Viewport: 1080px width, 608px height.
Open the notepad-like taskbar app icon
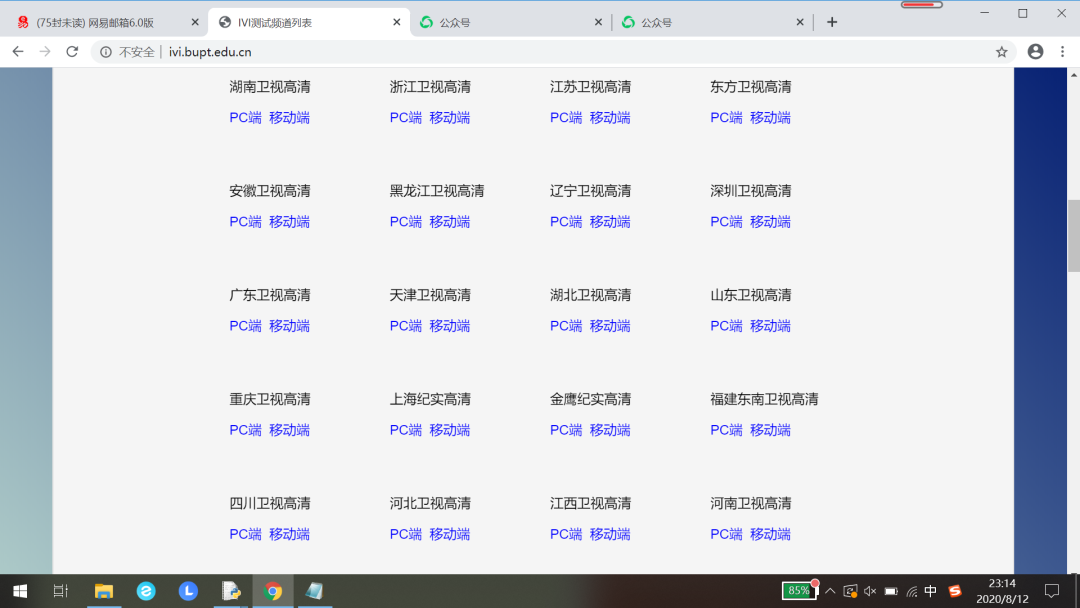coord(315,591)
